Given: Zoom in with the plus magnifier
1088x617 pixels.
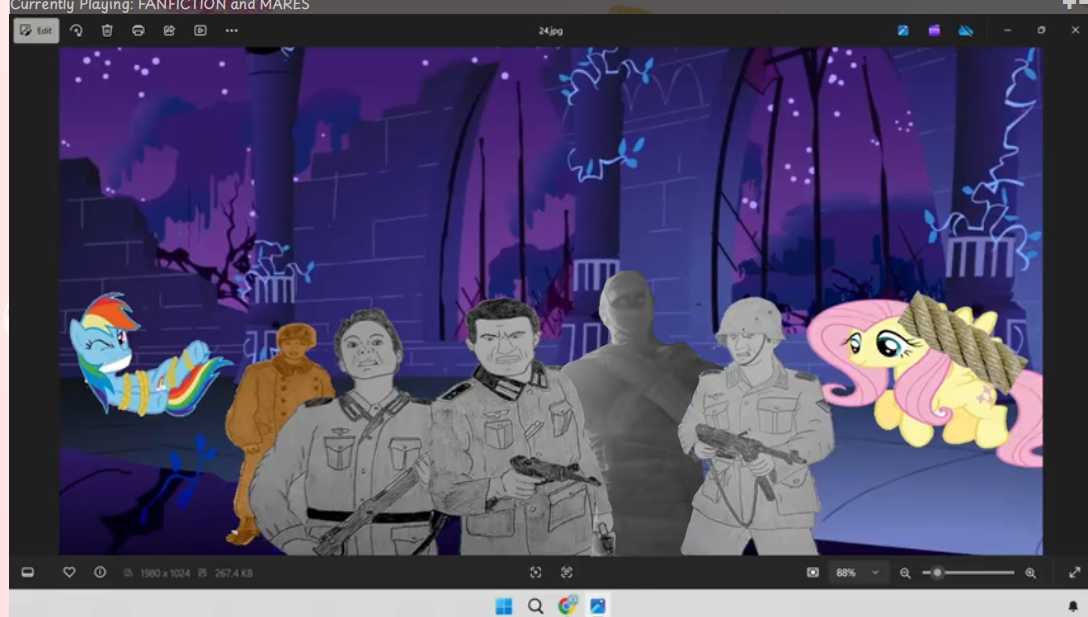Looking at the screenshot, I should pos(1030,573).
